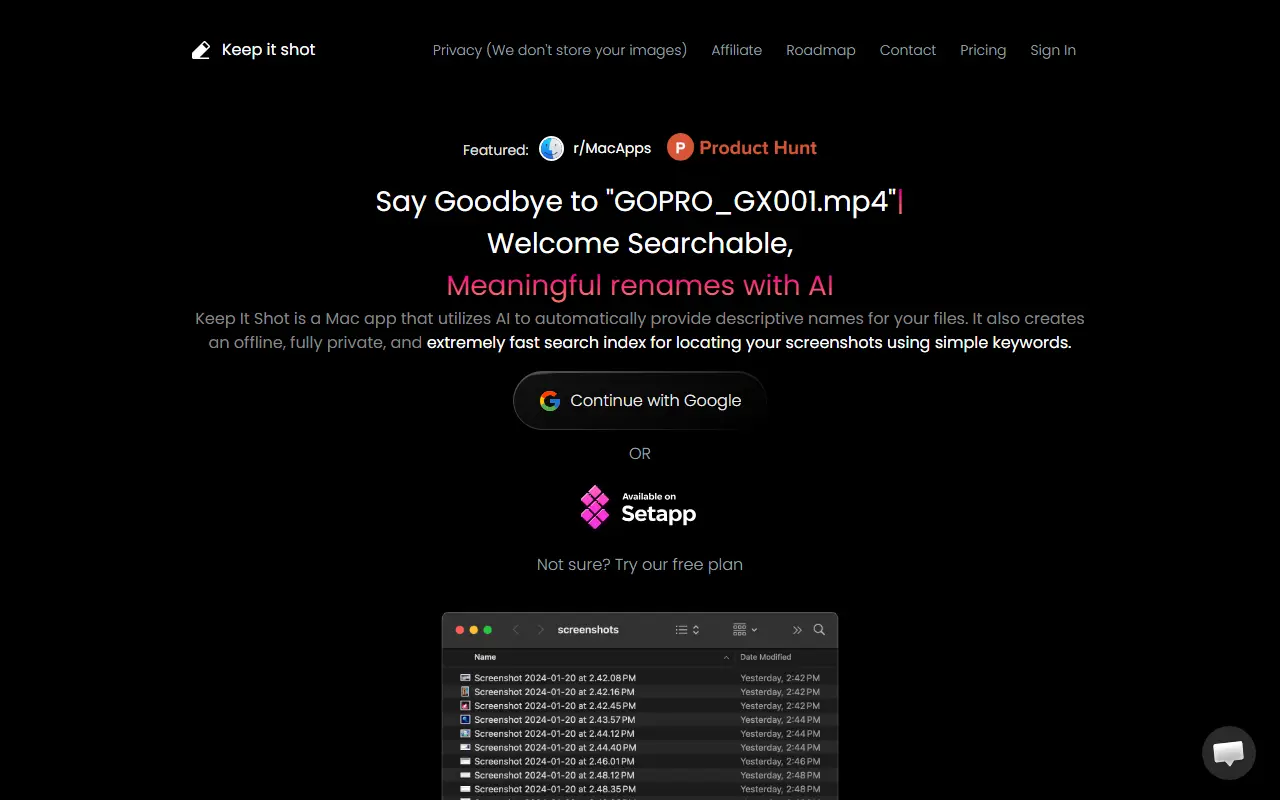Click the Available on Setapp wordmark

(x=658, y=509)
